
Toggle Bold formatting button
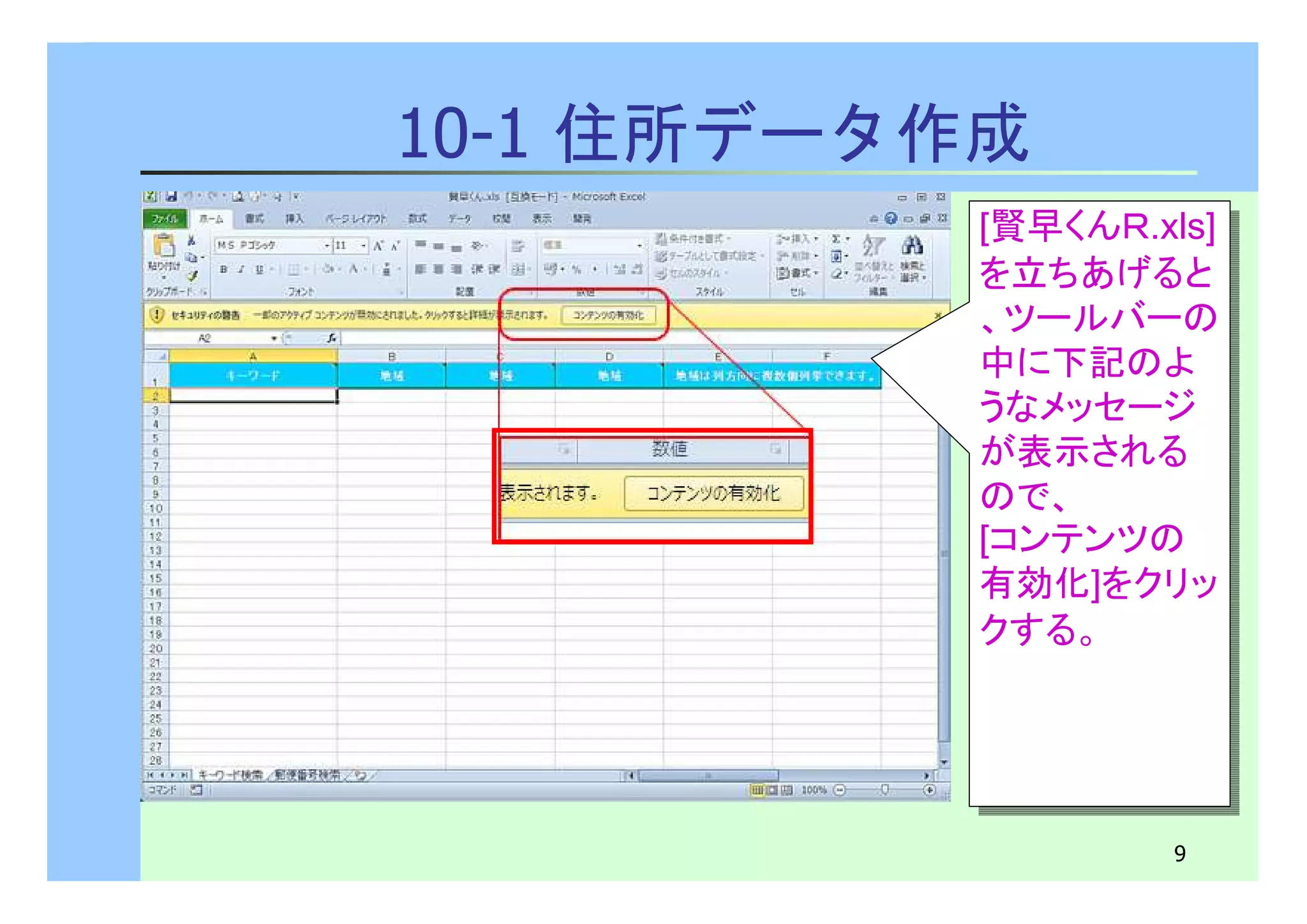pos(223,269)
